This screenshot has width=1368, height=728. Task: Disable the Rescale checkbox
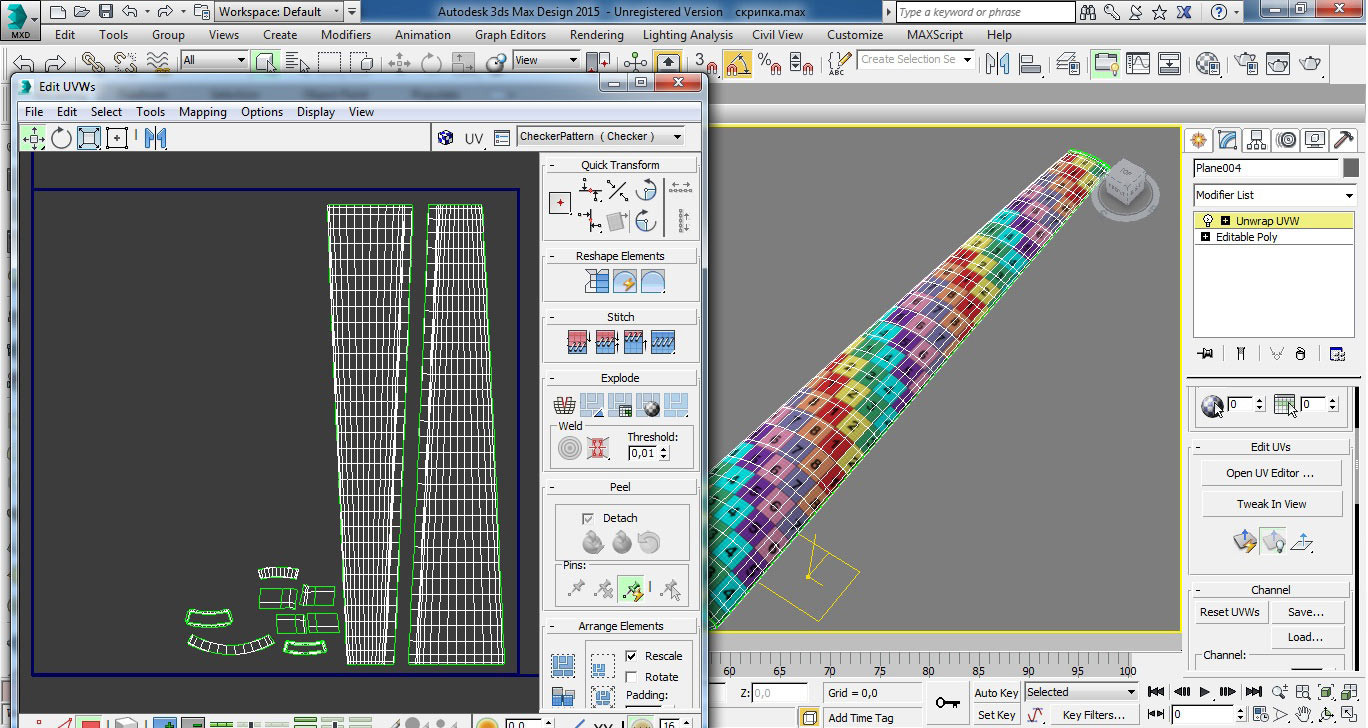[631, 656]
